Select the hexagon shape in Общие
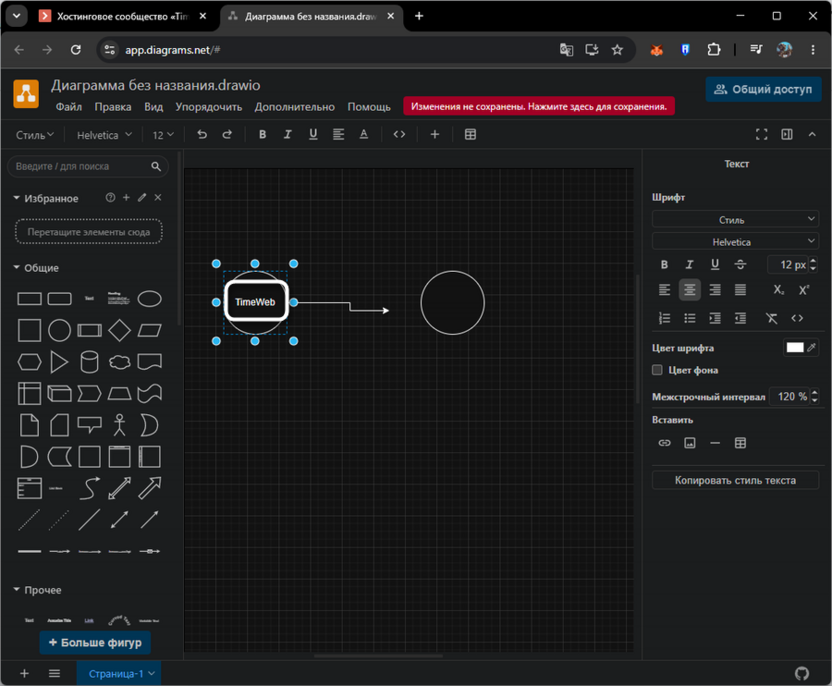This screenshot has height=686, width=832. point(29,362)
